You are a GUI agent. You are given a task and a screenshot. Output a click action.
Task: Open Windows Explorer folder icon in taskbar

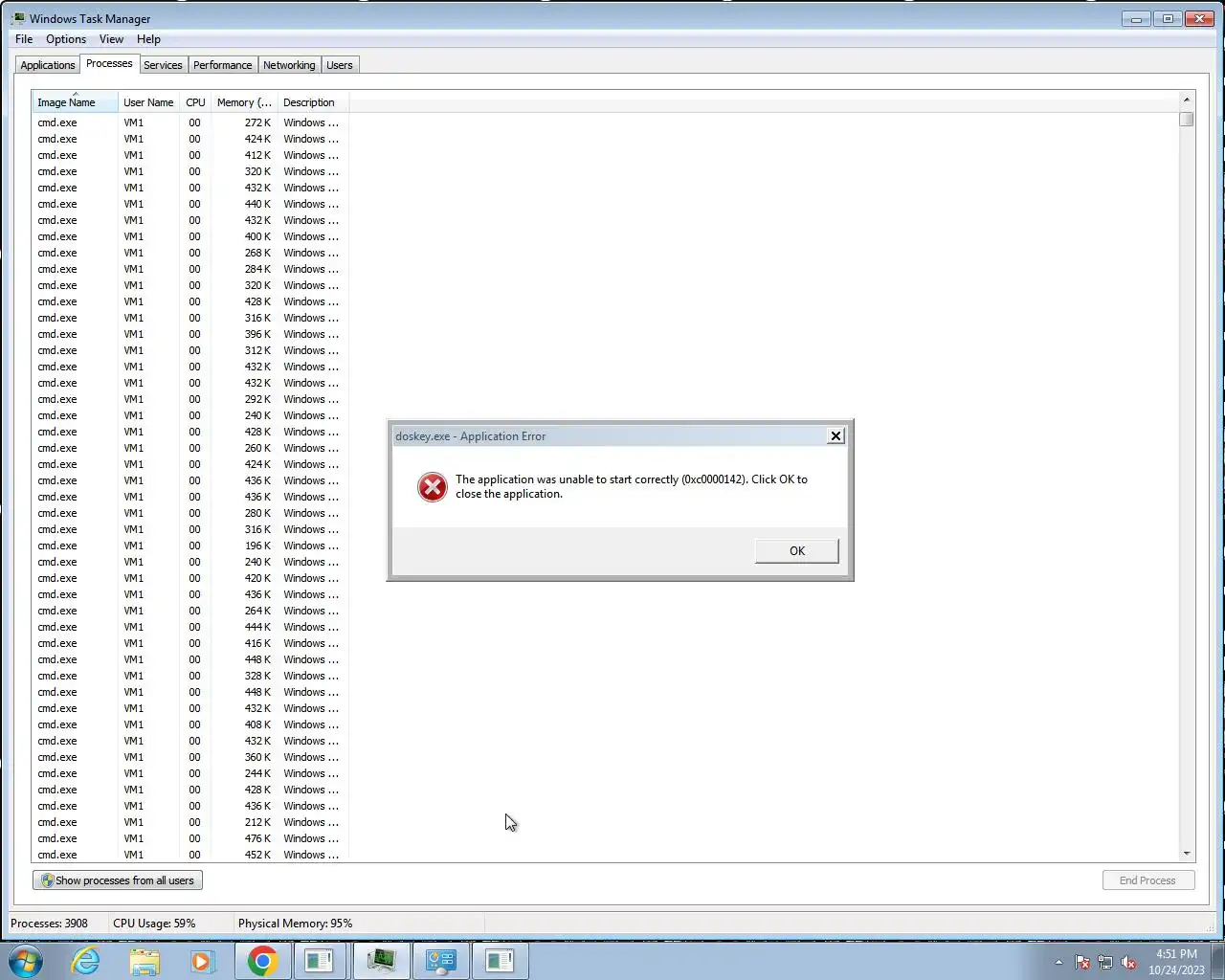[145, 961]
